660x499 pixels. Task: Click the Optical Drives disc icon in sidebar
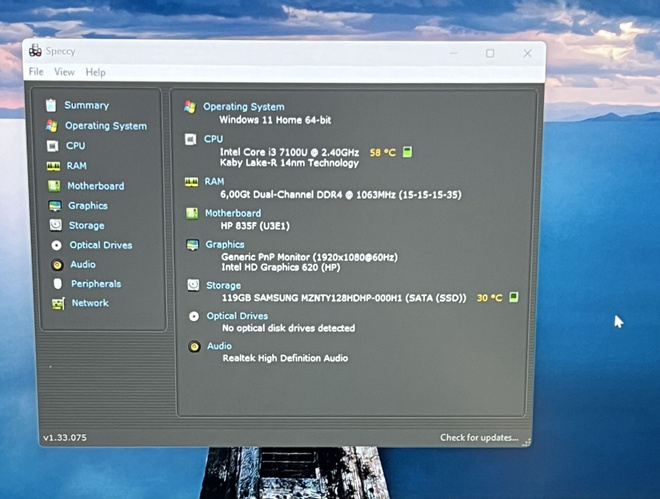(56, 245)
